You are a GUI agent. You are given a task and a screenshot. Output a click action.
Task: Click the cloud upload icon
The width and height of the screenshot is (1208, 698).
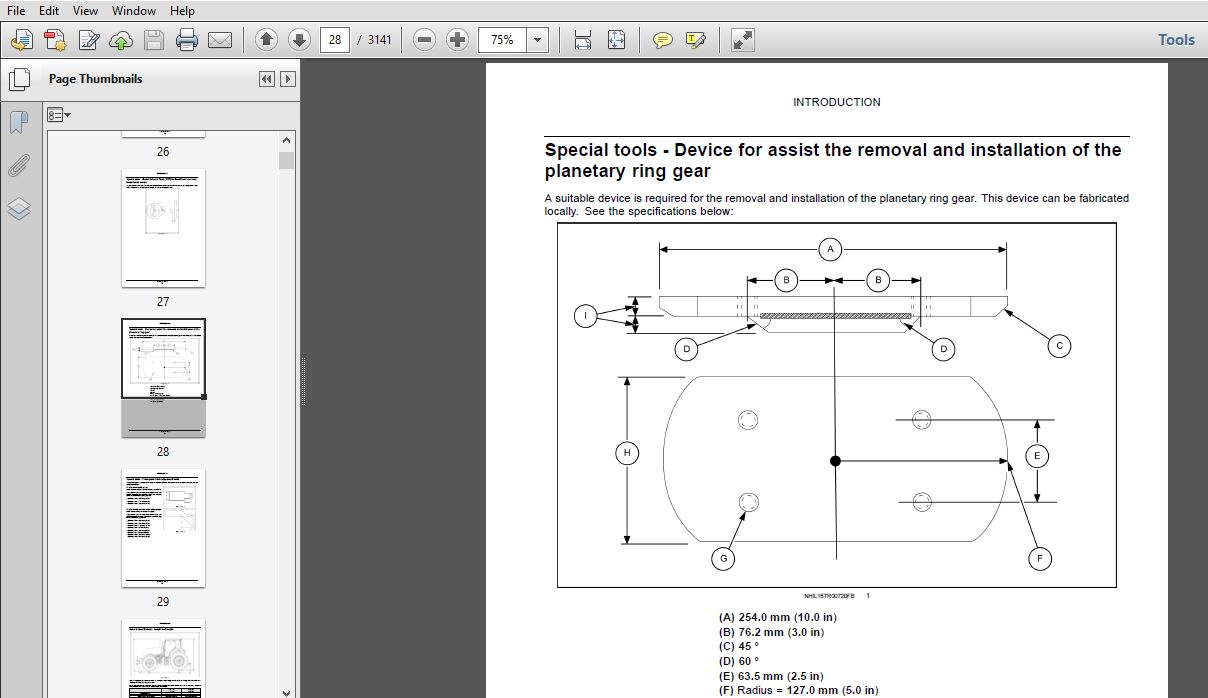(x=121, y=40)
